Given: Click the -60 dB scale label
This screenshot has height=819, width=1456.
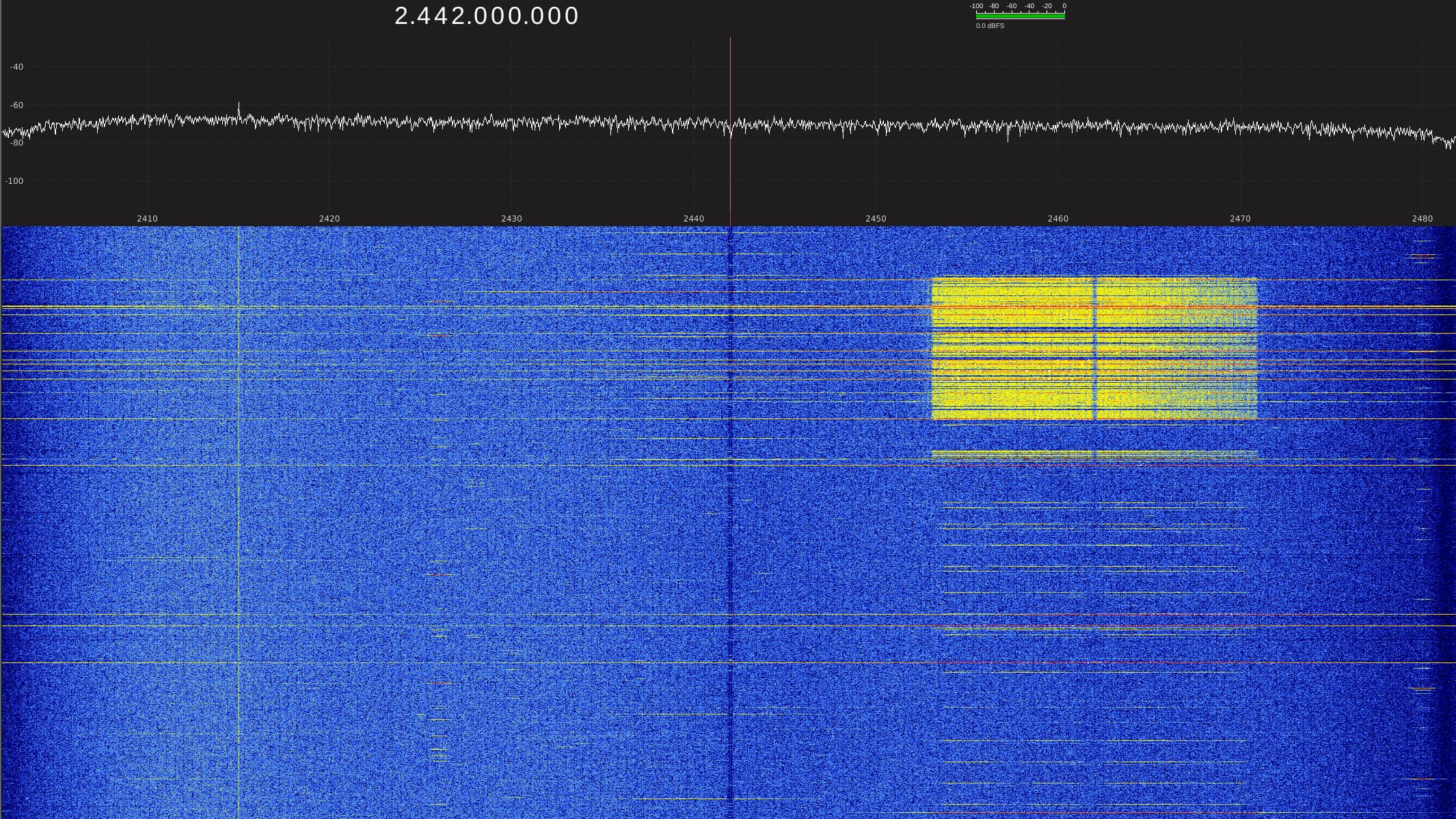Looking at the screenshot, I should pyautogui.click(x=16, y=105).
